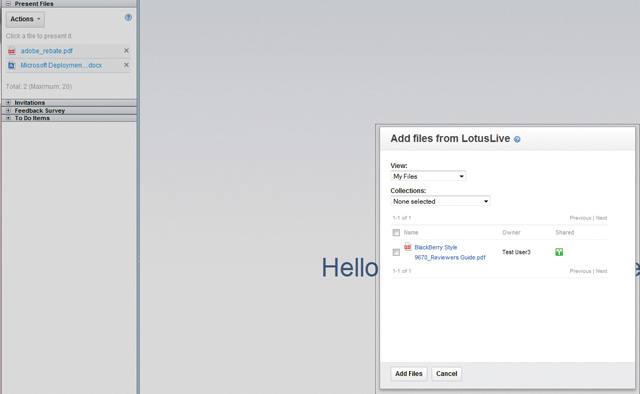This screenshot has height=394, width=640.
Task: Click Previous link below the file list
Action: pos(580,271)
